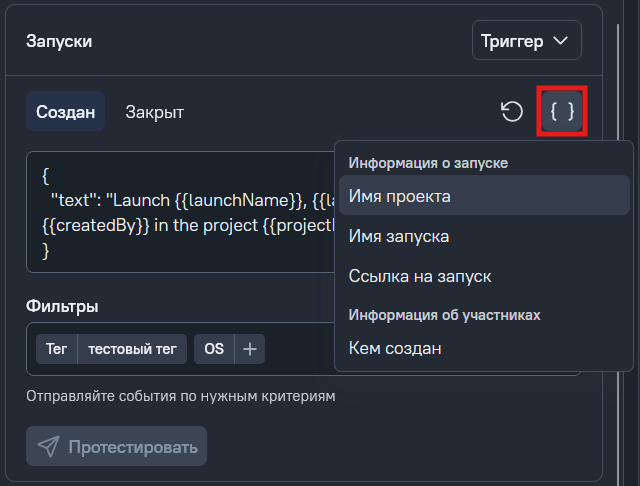Click the Запуски section header

tap(59, 41)
